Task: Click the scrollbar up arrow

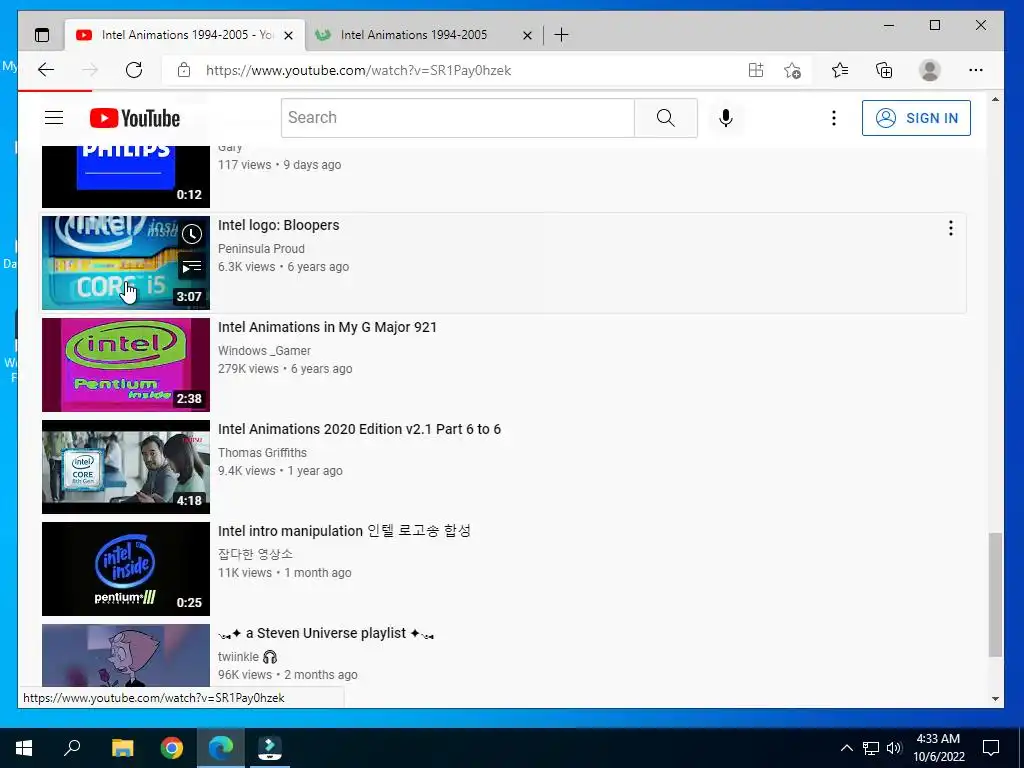Action: (x=995, y=99)
